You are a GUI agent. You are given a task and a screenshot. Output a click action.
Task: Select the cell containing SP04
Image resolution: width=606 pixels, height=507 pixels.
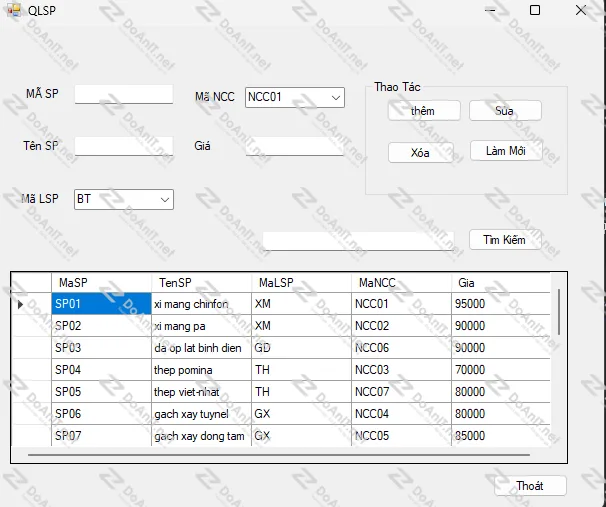point(100,370)
